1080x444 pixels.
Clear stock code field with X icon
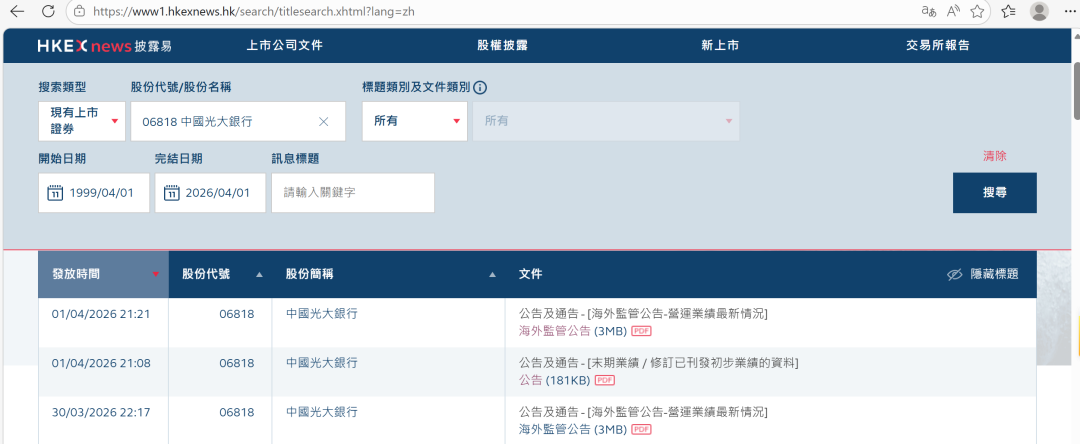pos(324,122)
